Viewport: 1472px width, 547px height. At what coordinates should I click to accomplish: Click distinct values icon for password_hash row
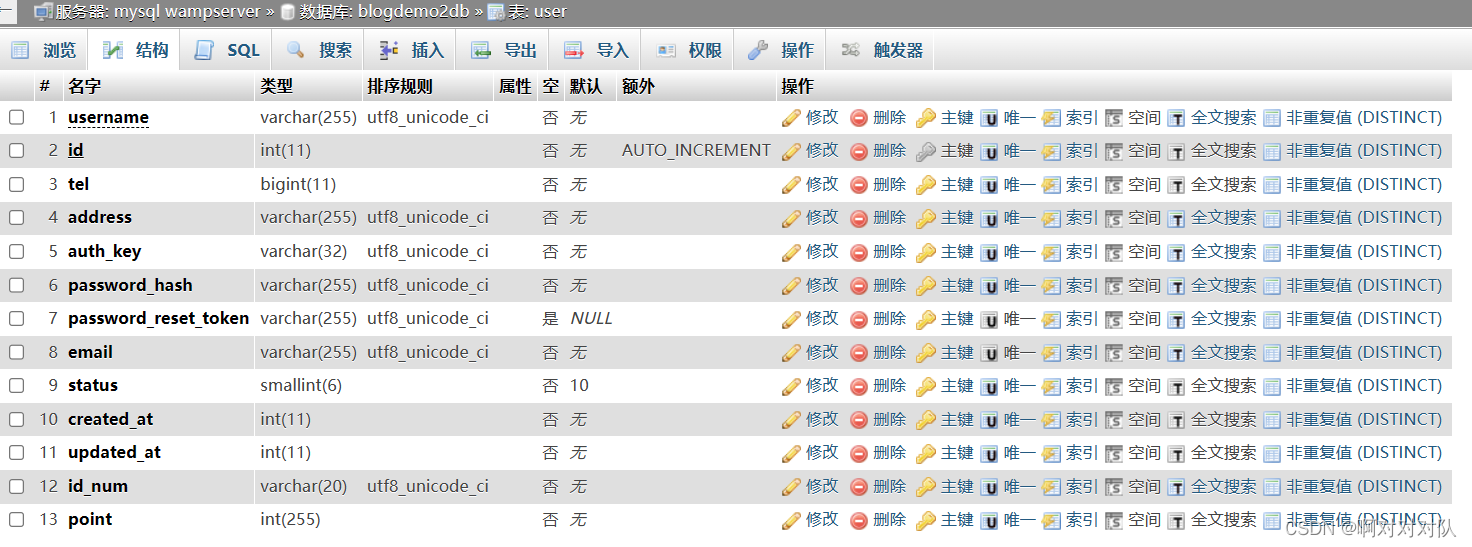tap(1272, 286)
